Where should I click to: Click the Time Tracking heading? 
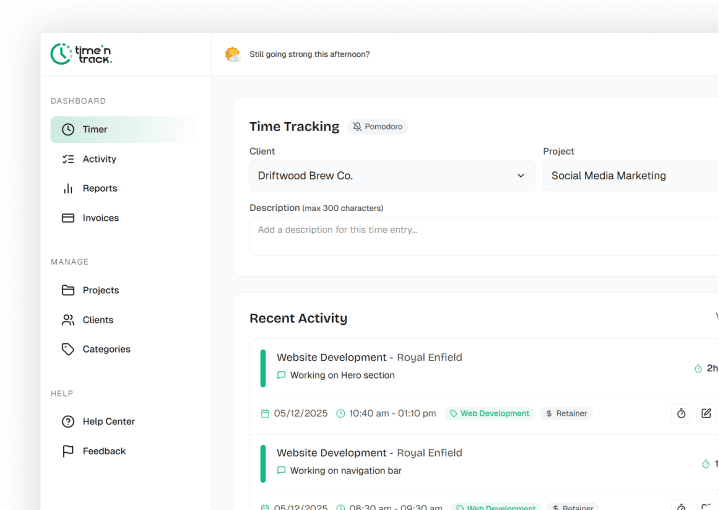point(294,127)
